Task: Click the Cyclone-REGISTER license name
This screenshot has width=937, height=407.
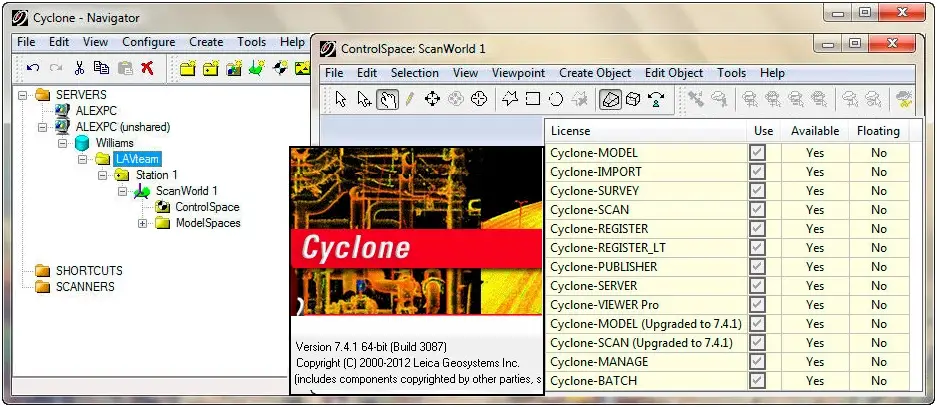Action: (x=599, y=229)
